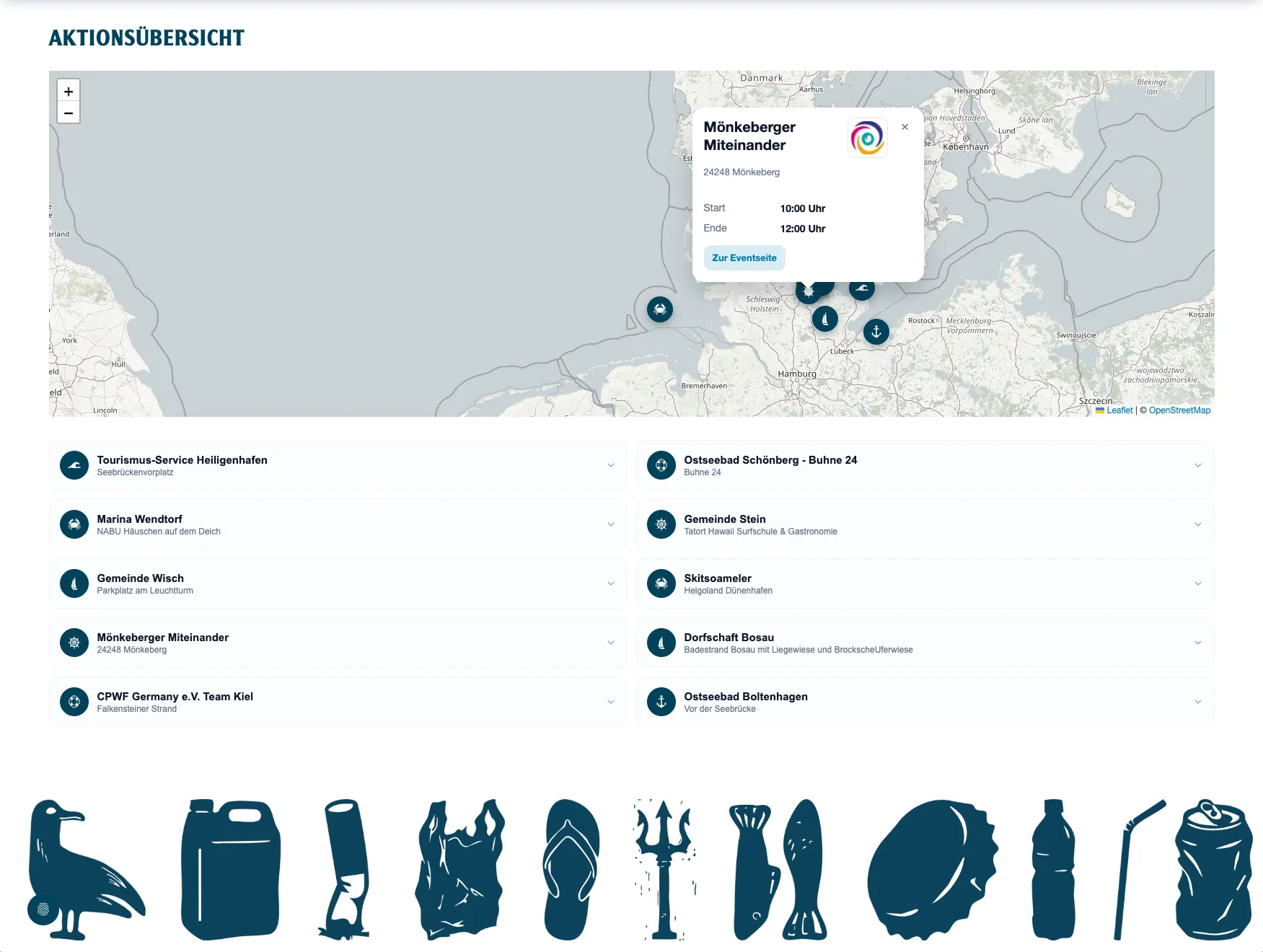
Task: Click the crab icon of Marina Wendtorf
Action: (x=74, y=524)
